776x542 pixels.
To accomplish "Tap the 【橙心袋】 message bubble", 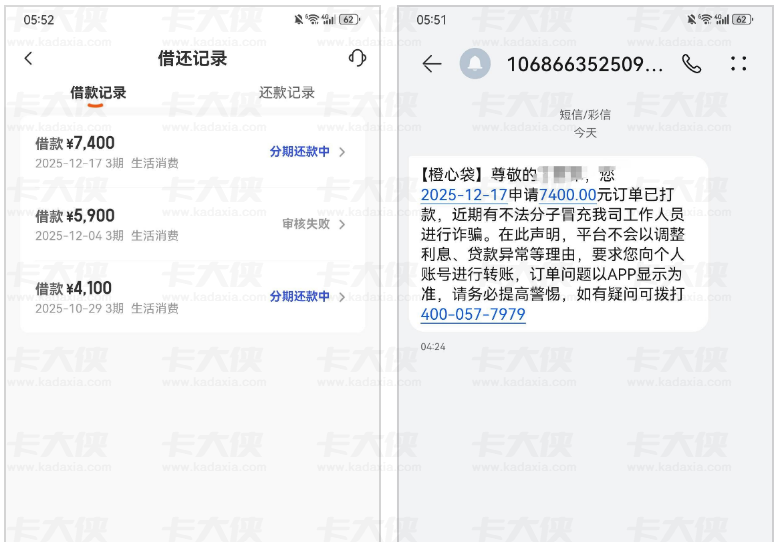I will click(558, 244).
